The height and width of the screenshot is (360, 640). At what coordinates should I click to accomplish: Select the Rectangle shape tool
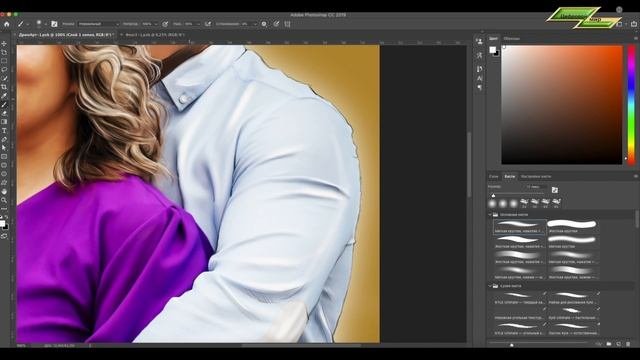coord(4,157)
